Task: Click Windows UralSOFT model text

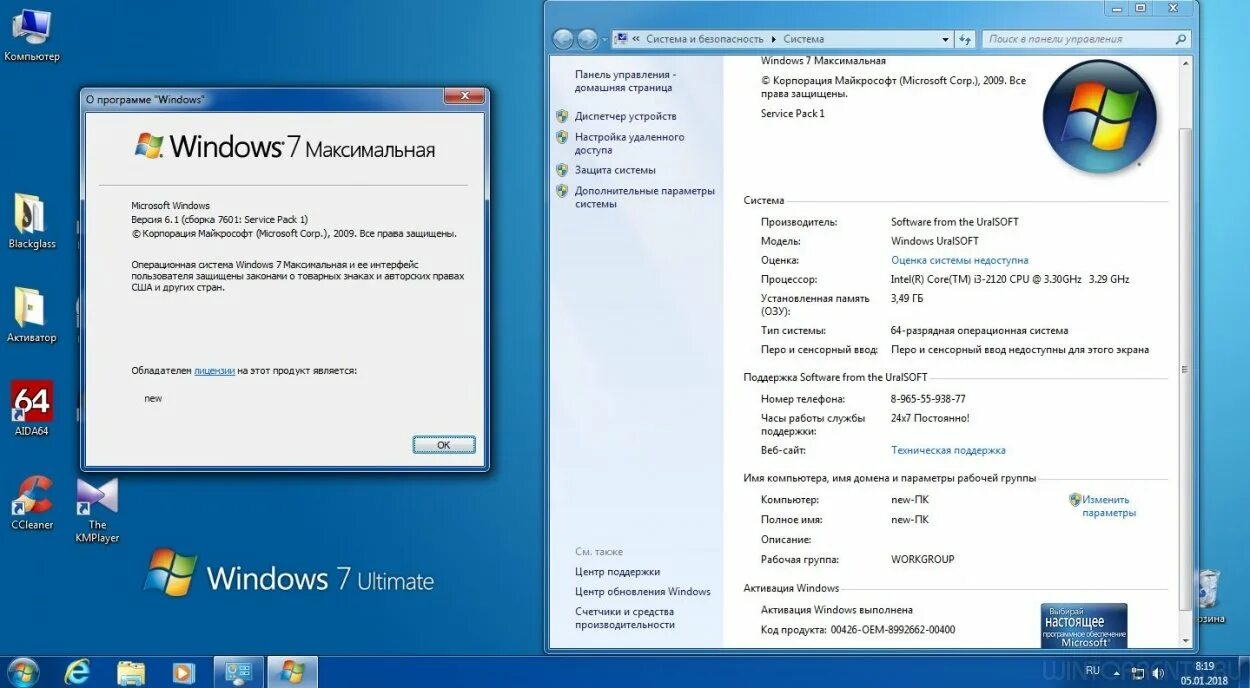Action: tap(935, 241)
